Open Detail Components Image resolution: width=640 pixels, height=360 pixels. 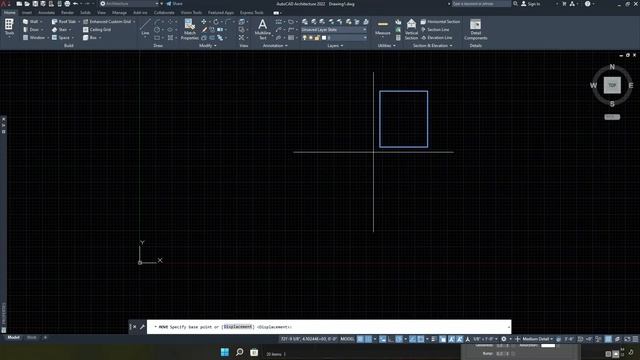pos(476,29)
